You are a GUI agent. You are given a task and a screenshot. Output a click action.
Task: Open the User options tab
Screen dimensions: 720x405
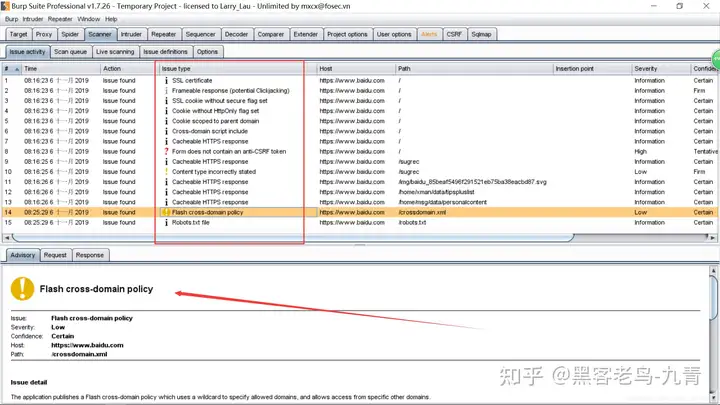click(x=394, y=34)
